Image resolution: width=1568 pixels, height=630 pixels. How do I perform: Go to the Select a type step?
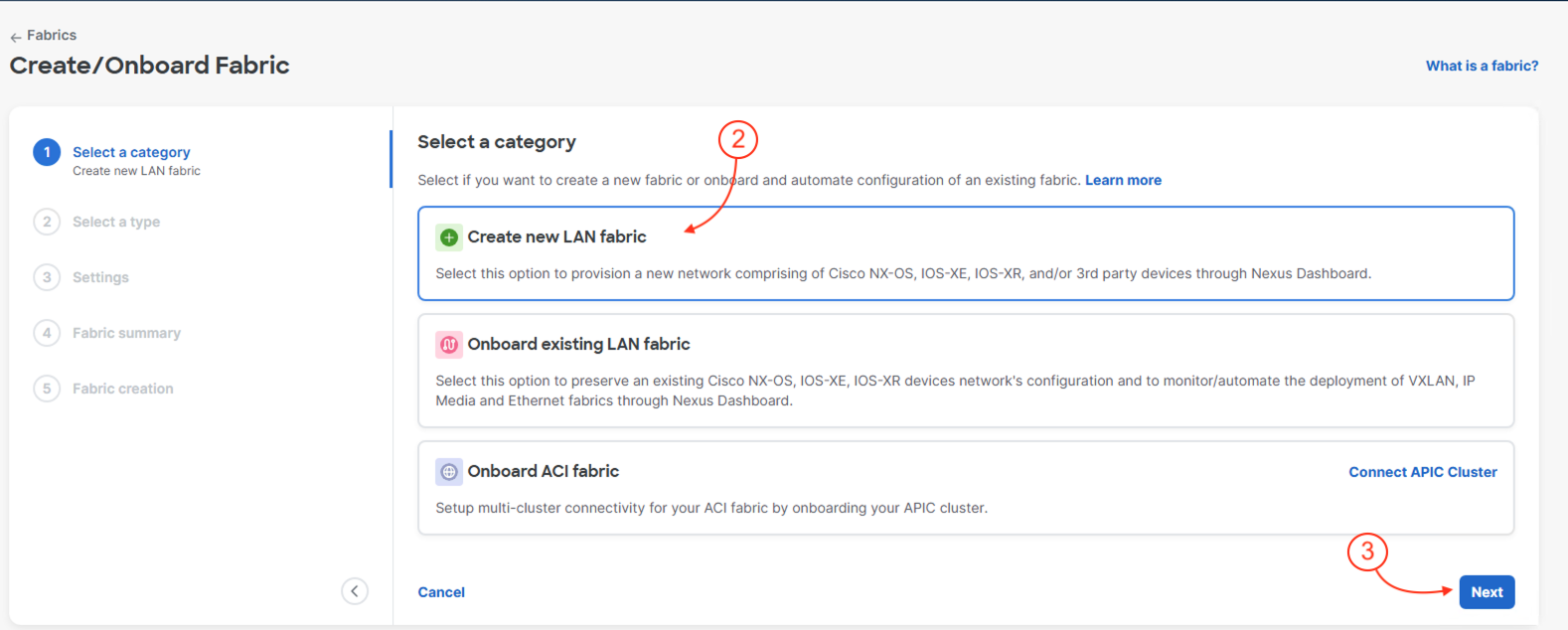coord(116,222)
